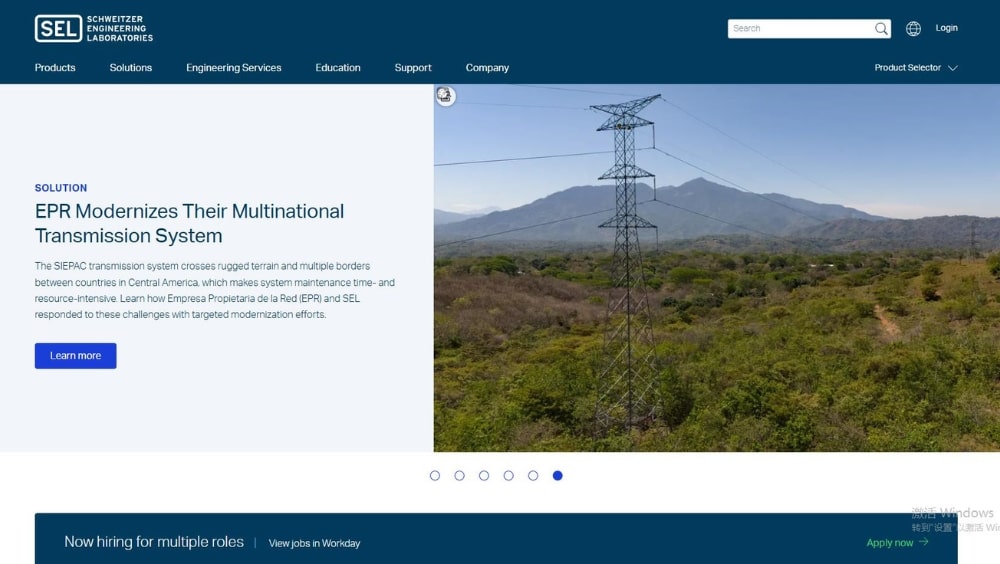This screenshot has width=1000, height=564.
Task: Open the Company menu
Action: 487,68
